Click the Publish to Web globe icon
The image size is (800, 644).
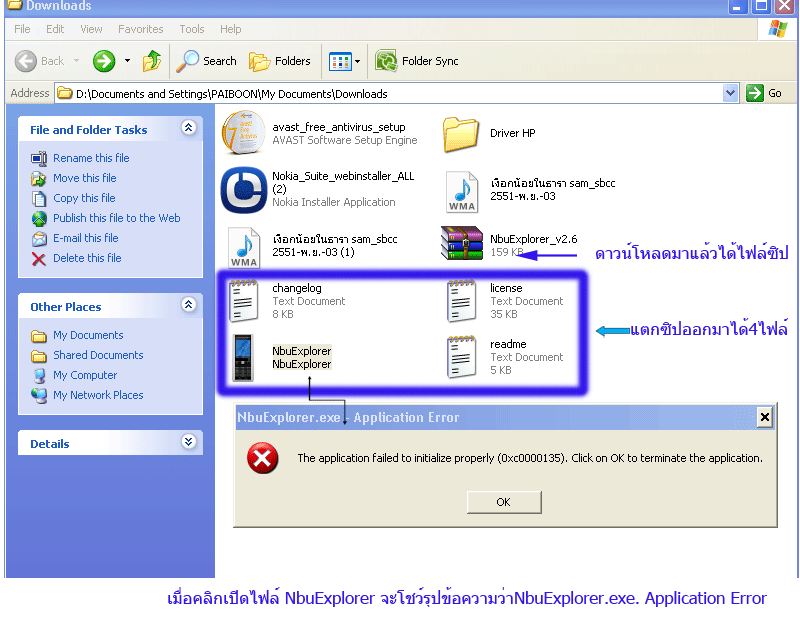point(39,219)
